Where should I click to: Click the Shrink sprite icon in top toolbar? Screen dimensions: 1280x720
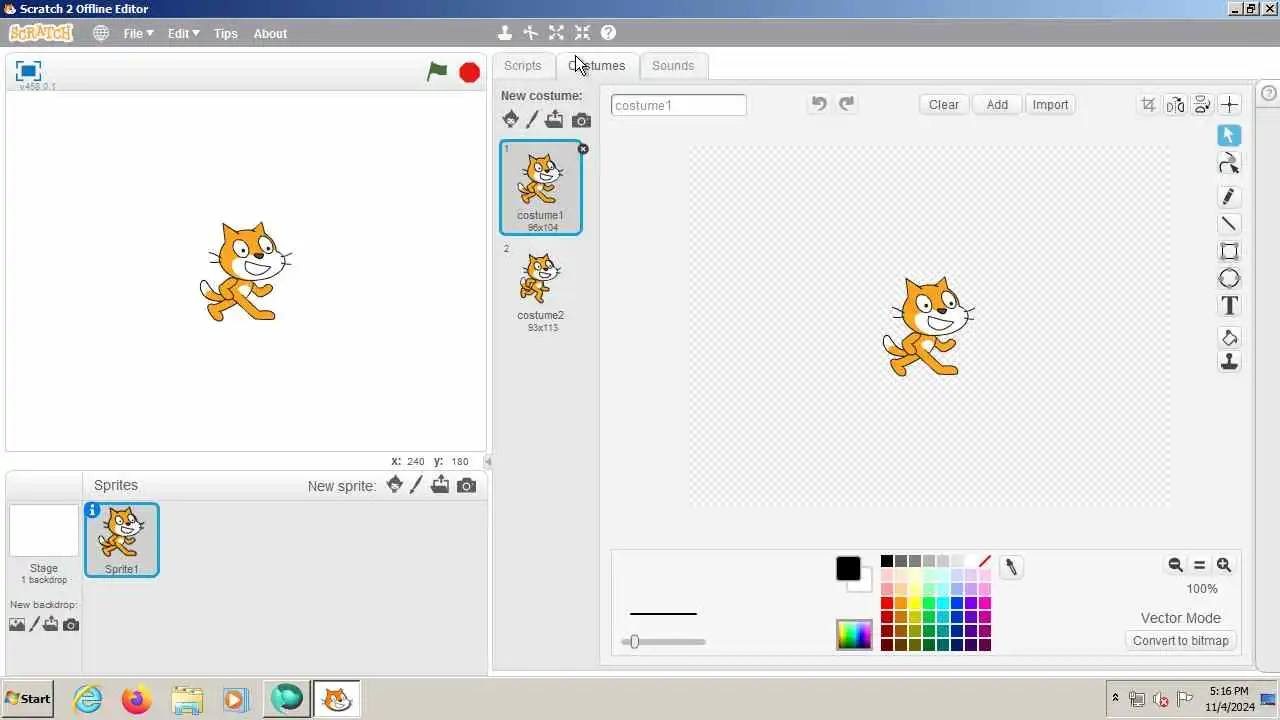tap(583, 33)
